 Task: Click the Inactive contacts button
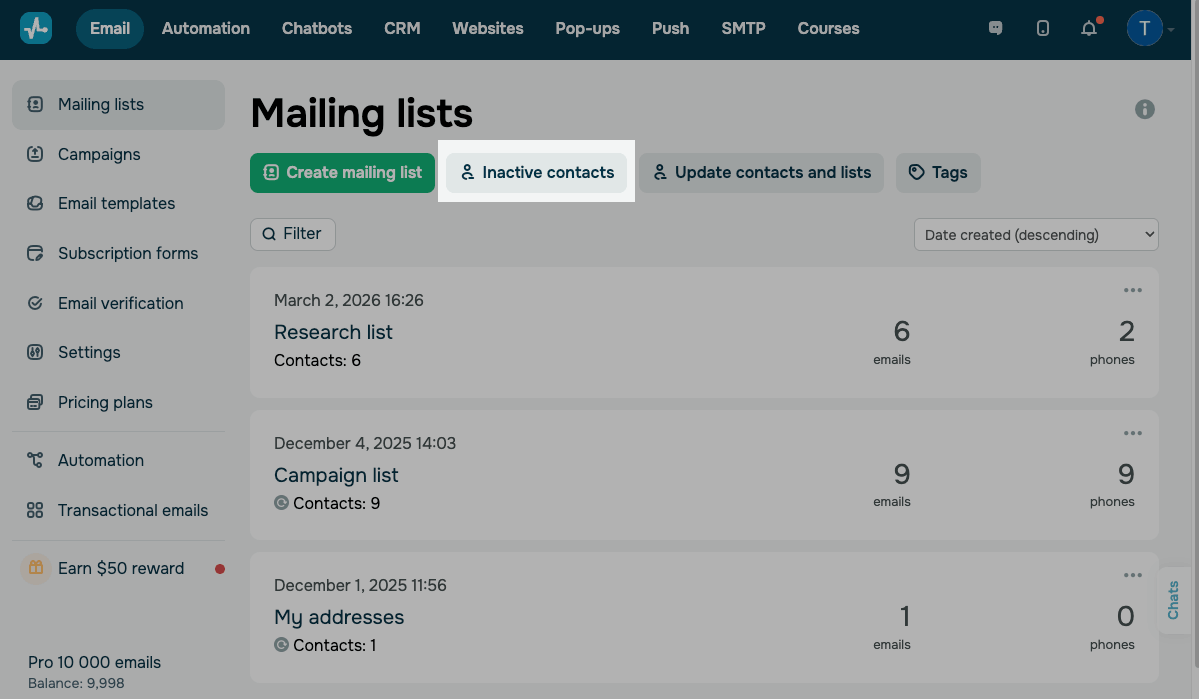[537, 172]
